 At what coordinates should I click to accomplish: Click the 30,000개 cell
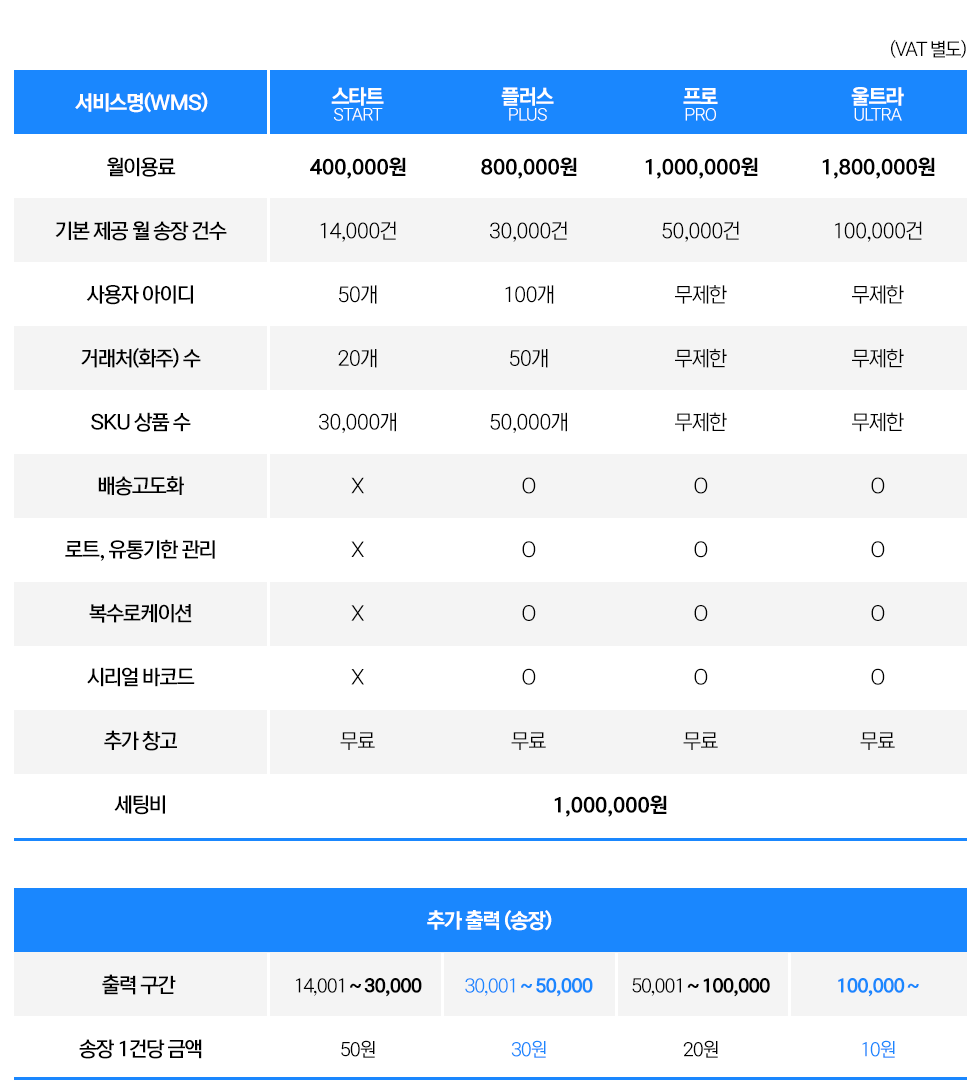tap(358, 422)
